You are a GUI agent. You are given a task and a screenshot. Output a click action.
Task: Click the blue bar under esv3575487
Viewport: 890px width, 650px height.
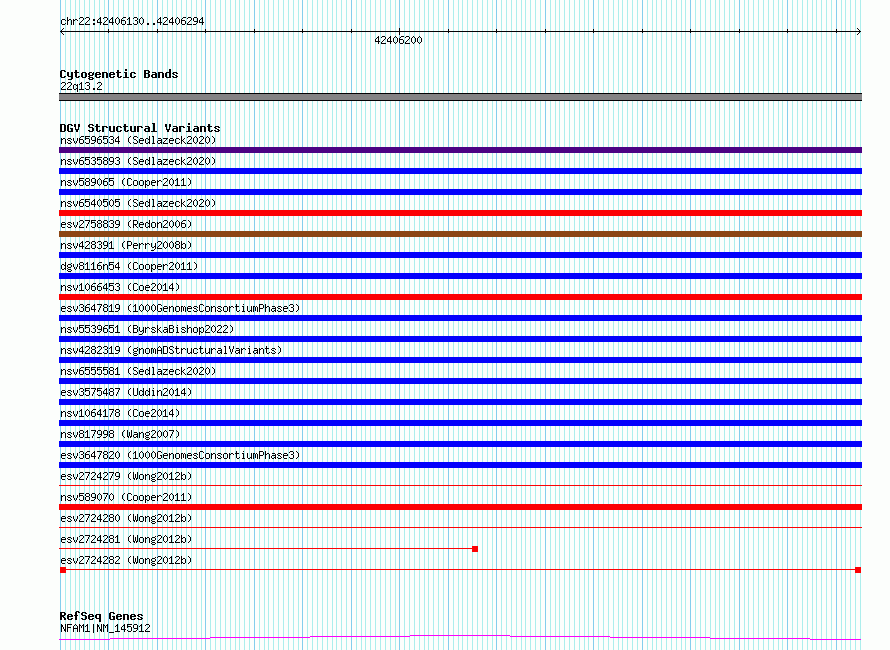(460, 402)
